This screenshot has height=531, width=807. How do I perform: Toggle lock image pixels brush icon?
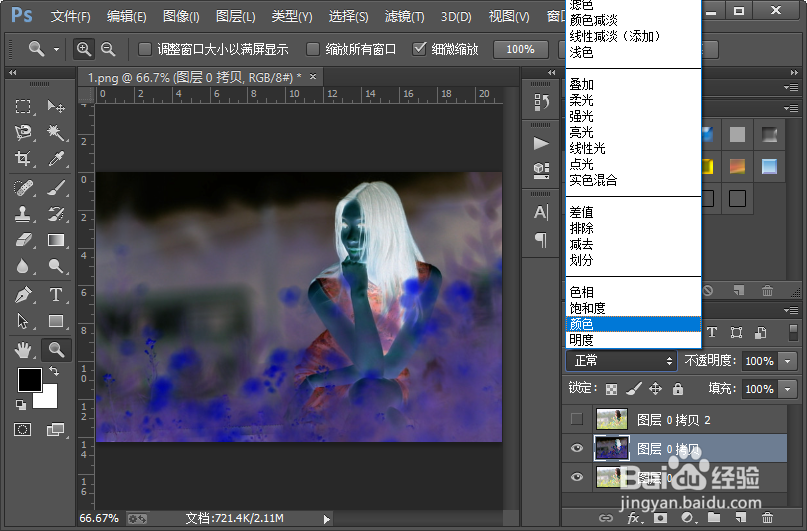(x=634, y=389)
